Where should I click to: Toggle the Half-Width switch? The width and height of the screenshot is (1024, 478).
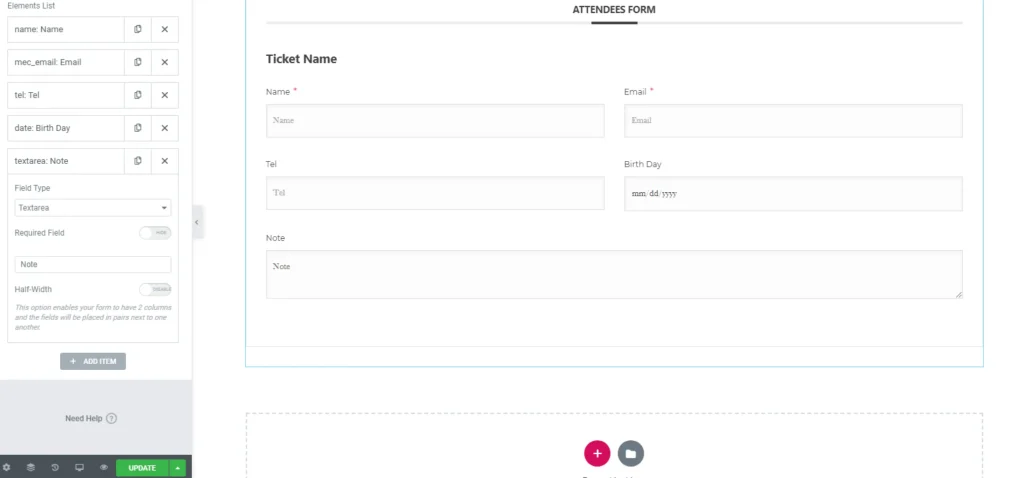(x=155, y=289)
